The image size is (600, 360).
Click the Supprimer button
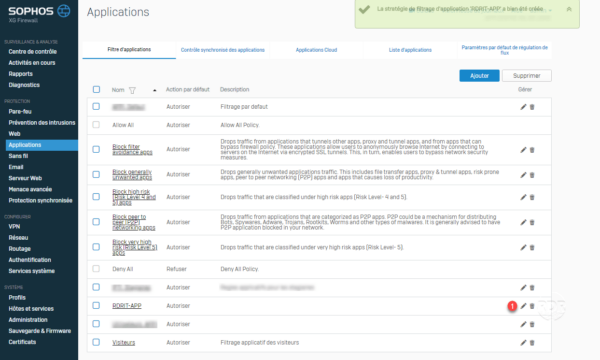click(527, 76)
